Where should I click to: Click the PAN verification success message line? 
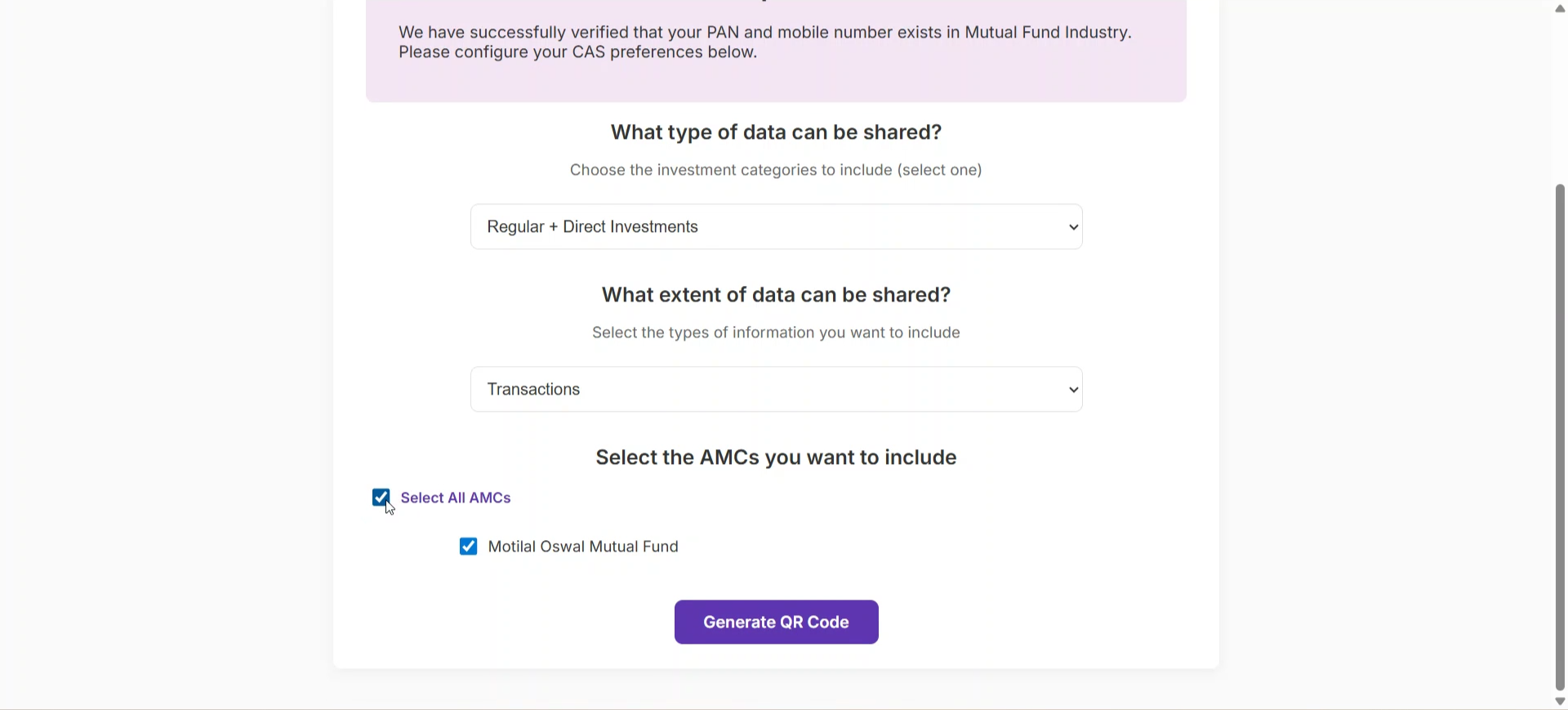(x=764, y=33)
